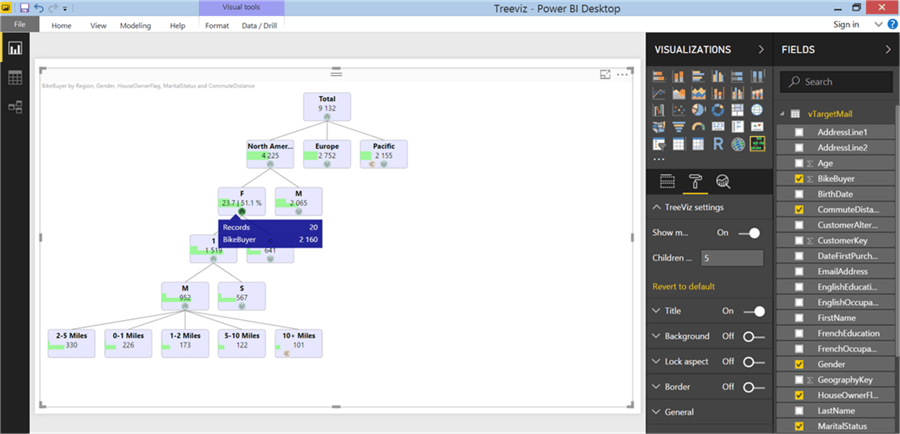The width and height of the screenshot is (900, 434).
Task: Turn off Title toggle
Action: (754, 311)
